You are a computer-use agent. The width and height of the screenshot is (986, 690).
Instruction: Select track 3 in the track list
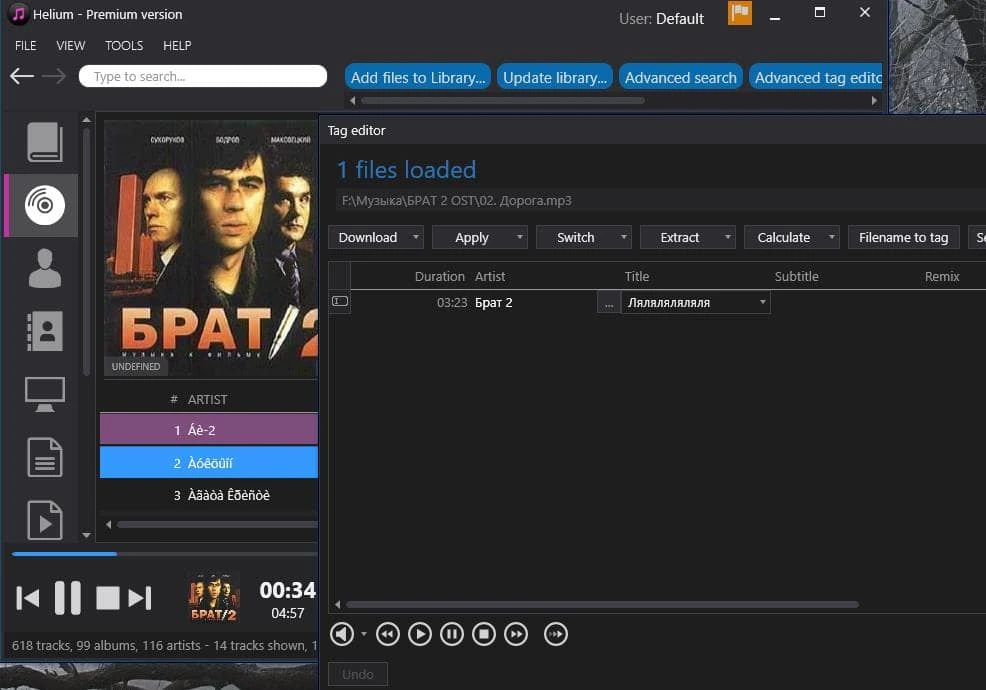[x=209, y=495]
